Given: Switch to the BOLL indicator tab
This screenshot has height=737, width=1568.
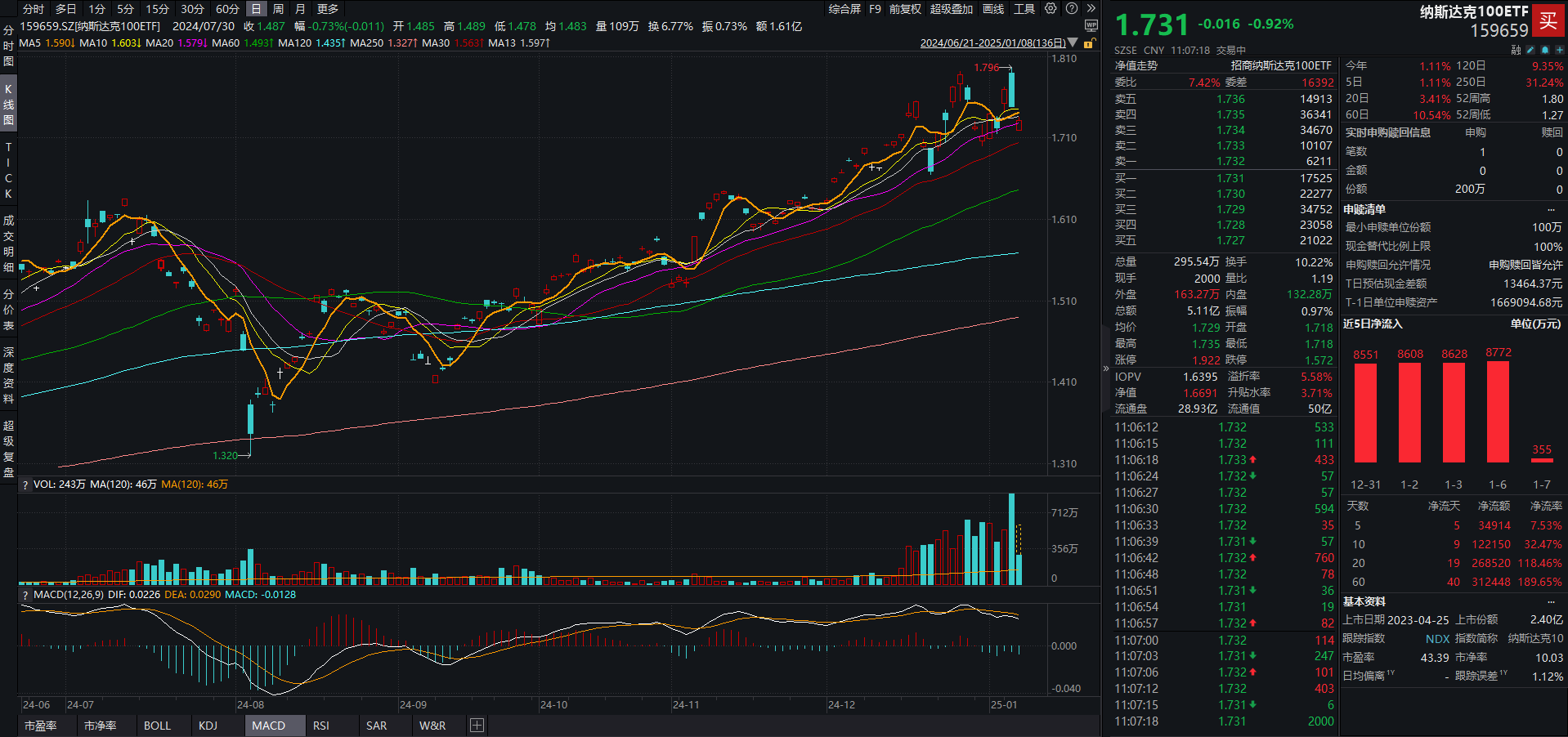Looking at the screenshot, I should 157,726.
